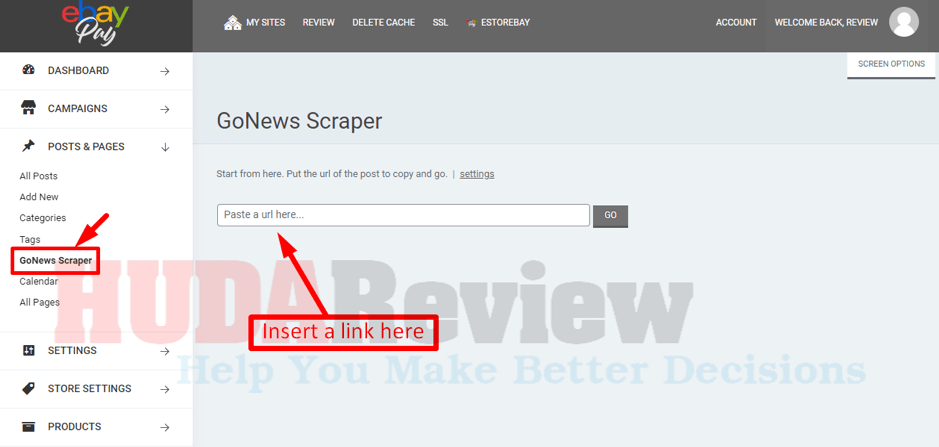Viewport: 939px width, 447px height.
Task: Open the SSL menu item
Action: 440,23
